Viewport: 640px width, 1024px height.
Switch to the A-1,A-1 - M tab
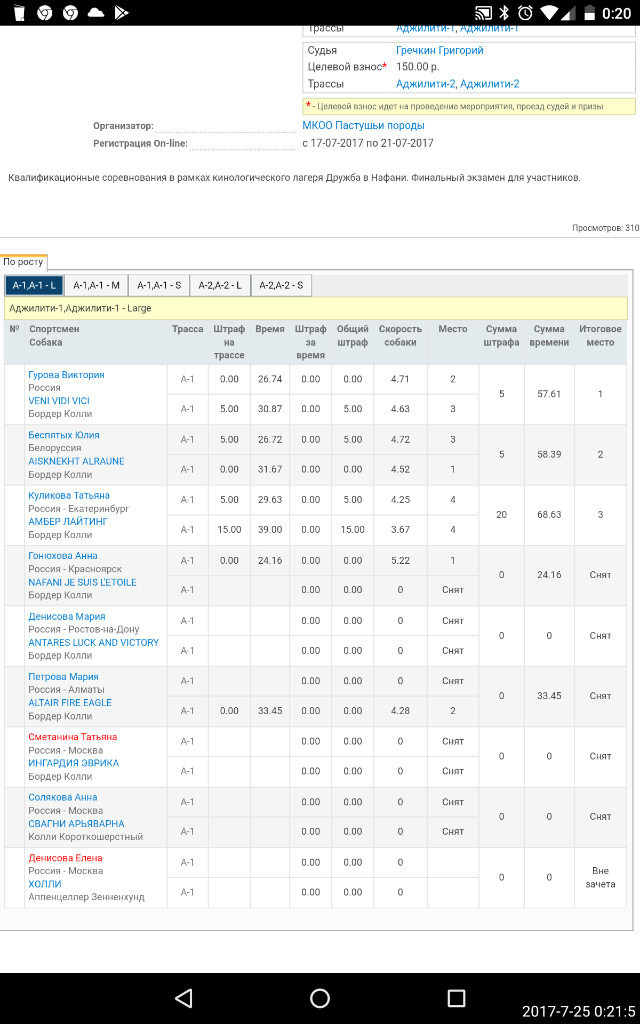97,285
